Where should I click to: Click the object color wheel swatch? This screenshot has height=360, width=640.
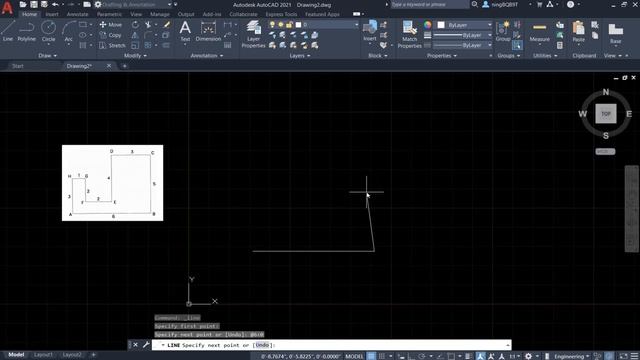coord(427,25)
